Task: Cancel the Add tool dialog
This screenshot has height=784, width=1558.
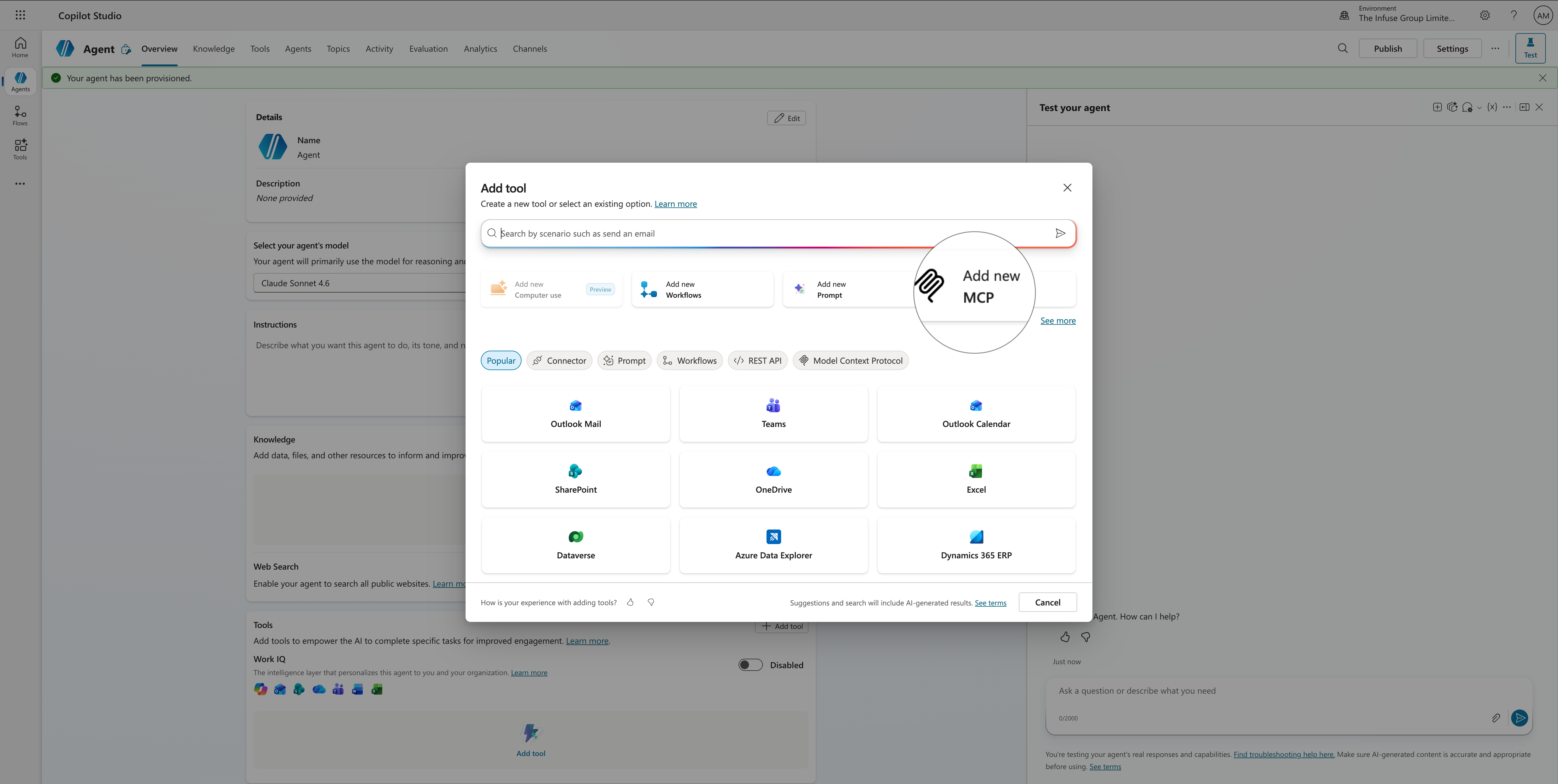Action: tap(1047, 602)
